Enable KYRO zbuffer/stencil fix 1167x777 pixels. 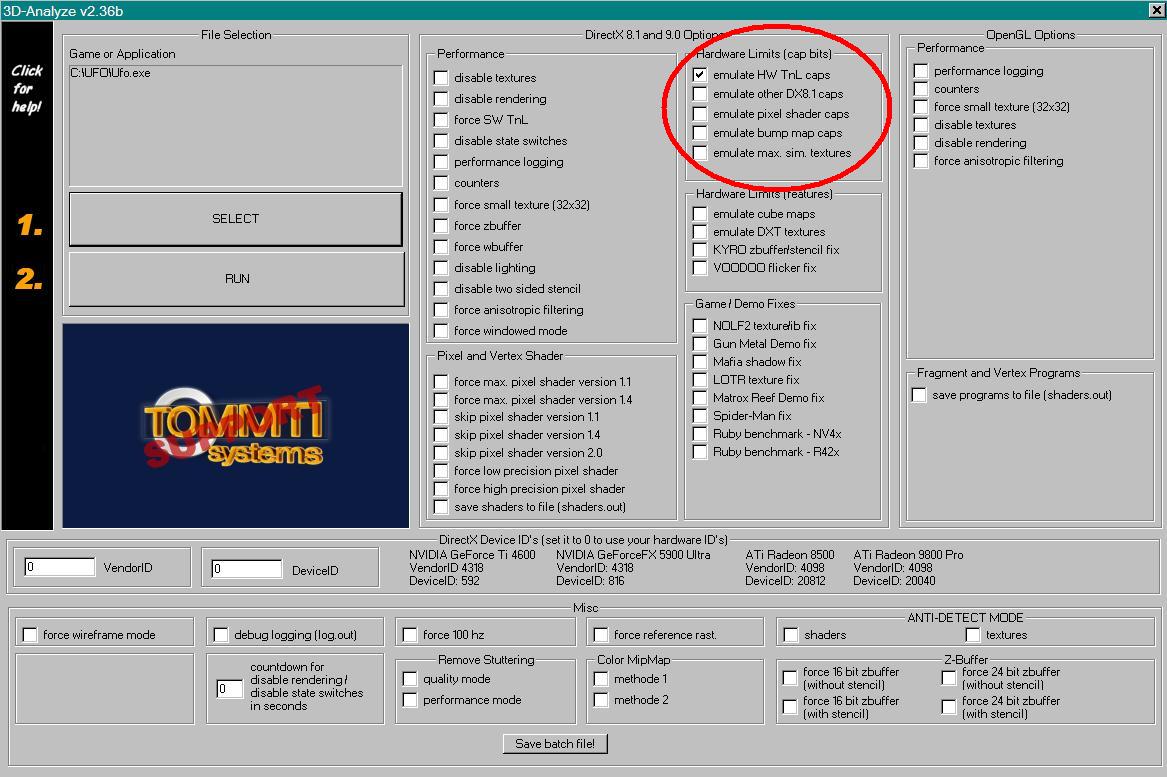700,250
